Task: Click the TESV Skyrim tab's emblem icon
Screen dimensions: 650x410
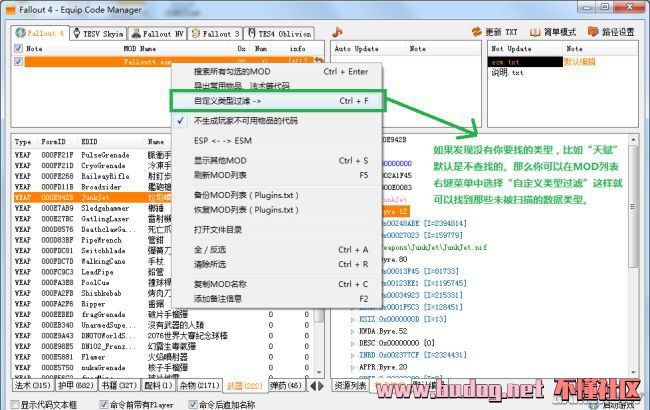Action: 77,33
